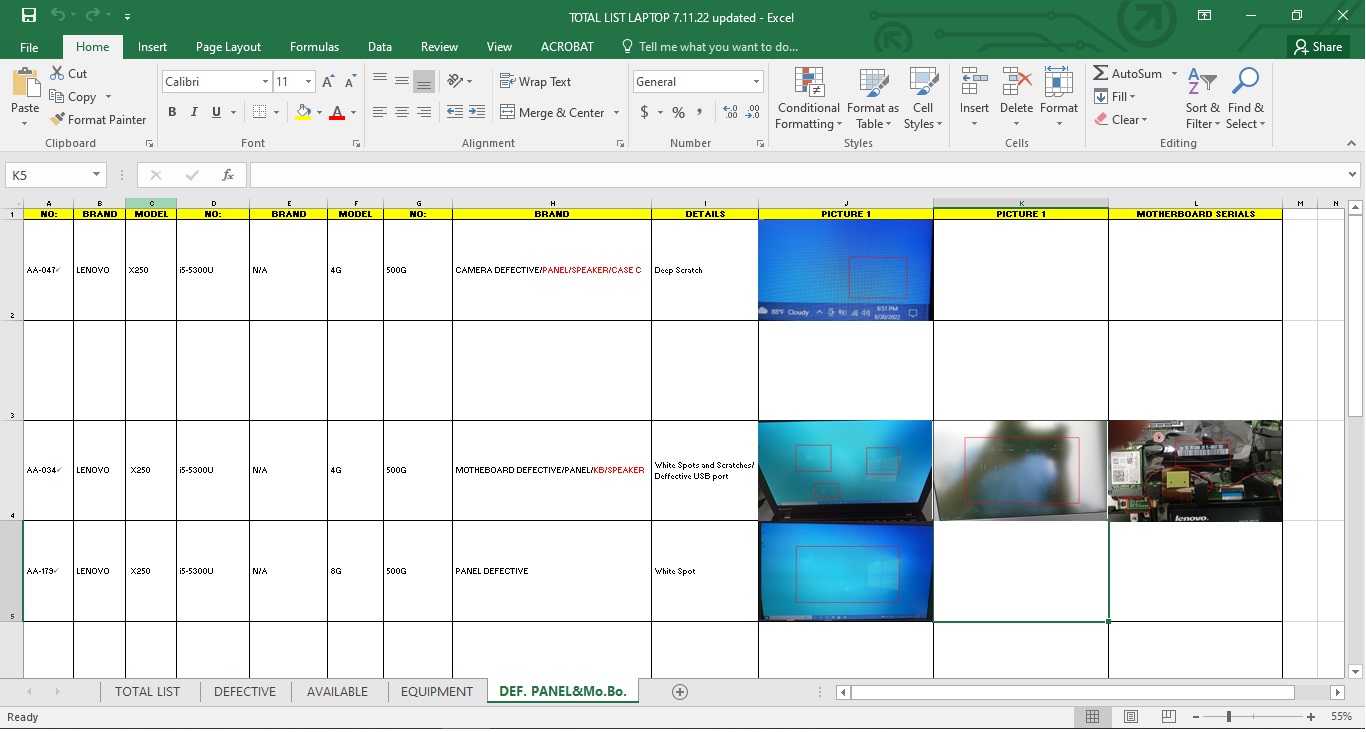This screenshot has width=1366, height=732.
Task: Apply center horizontal alignment
Action: [x=402, y=112]
